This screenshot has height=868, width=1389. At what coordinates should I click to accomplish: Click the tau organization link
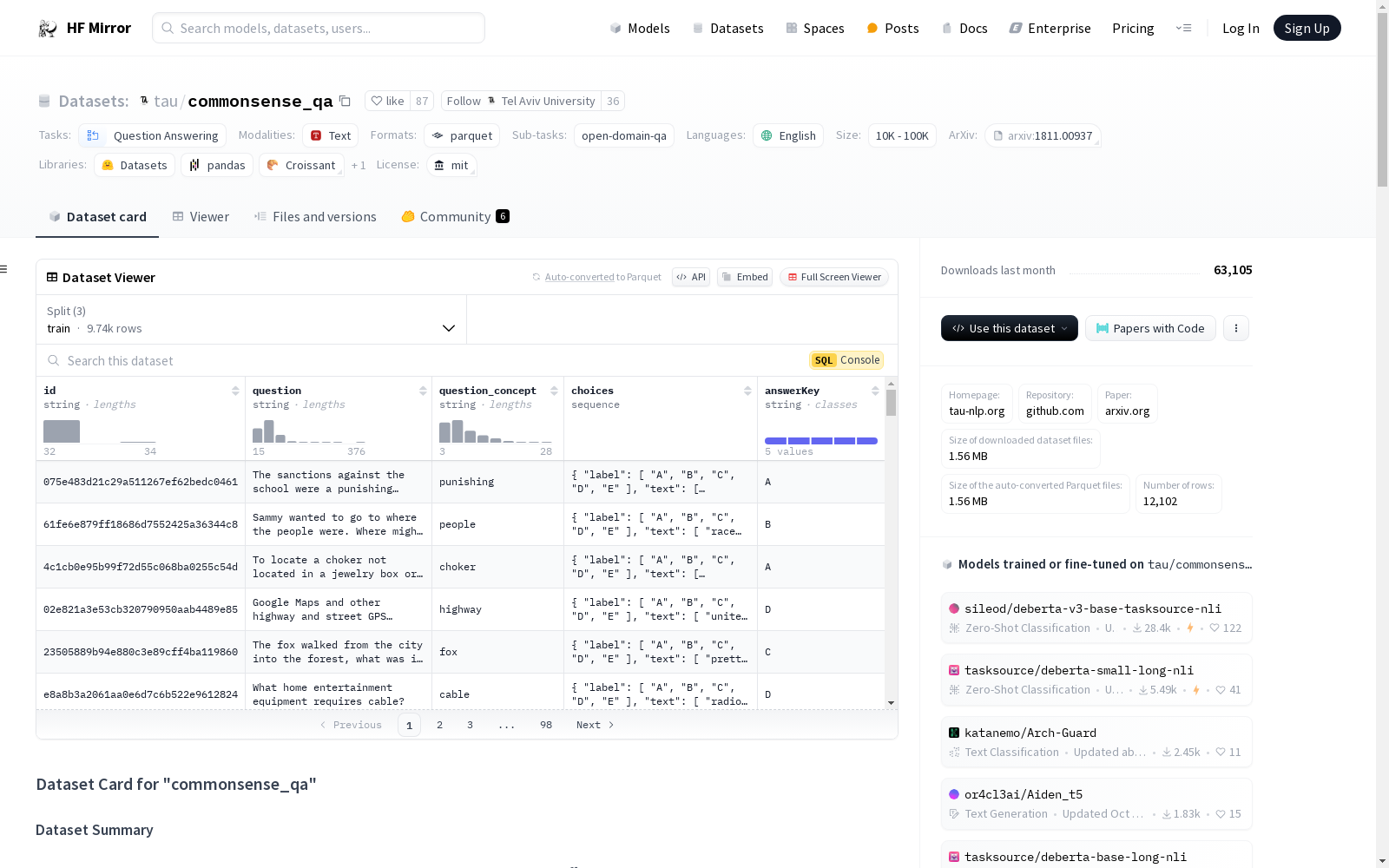click(165, 101)
